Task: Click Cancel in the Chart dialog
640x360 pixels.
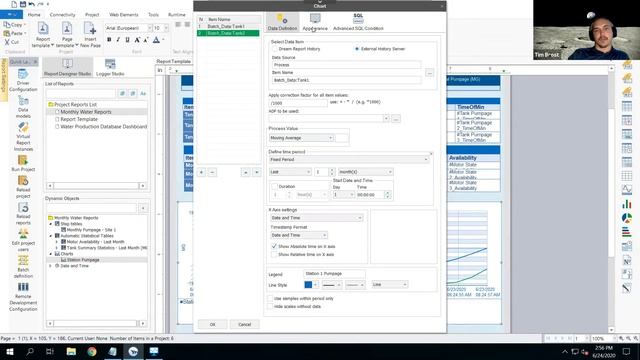Action: pos(244,324)
